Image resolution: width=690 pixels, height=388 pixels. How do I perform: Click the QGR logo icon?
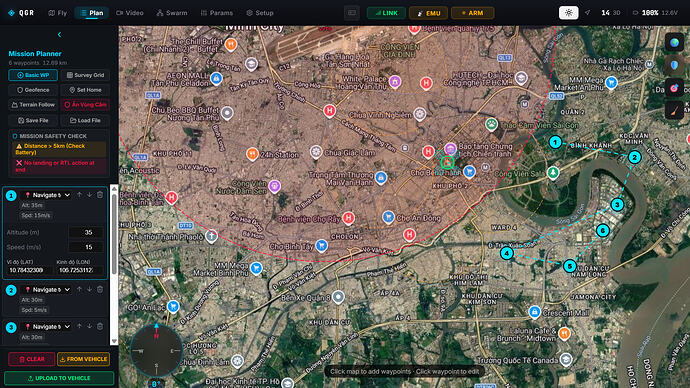pyautogui.click(x=11, y=13)
